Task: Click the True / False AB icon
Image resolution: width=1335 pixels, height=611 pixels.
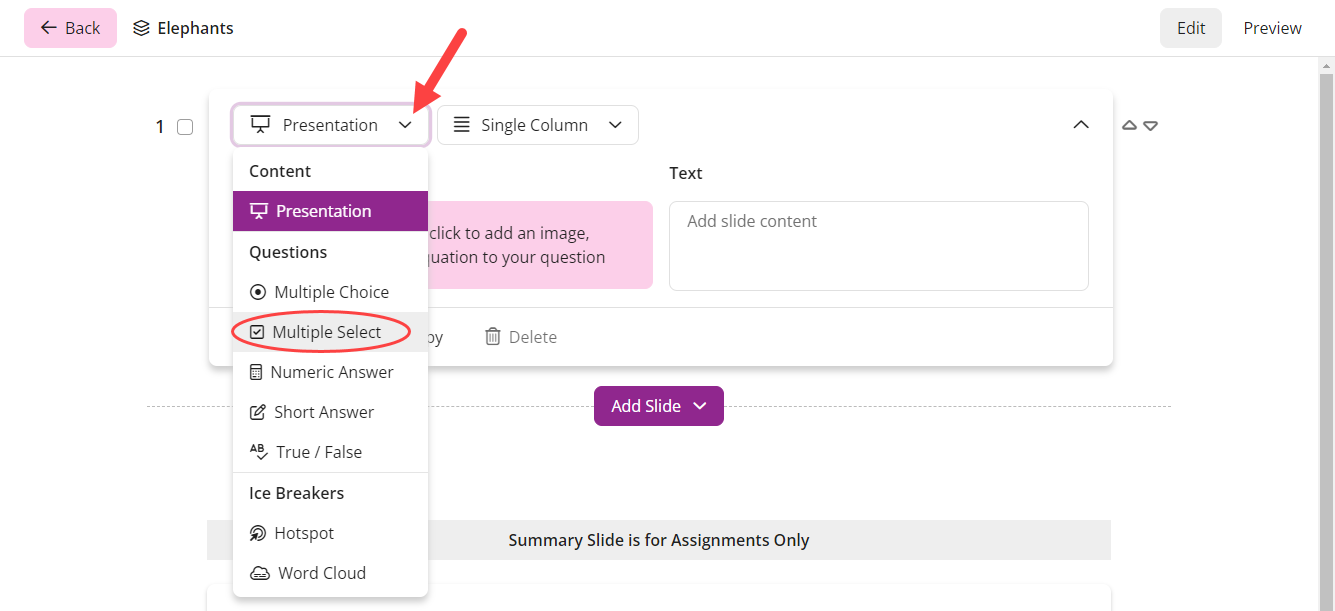Action: pyautogui.click(x=258, y=451)
